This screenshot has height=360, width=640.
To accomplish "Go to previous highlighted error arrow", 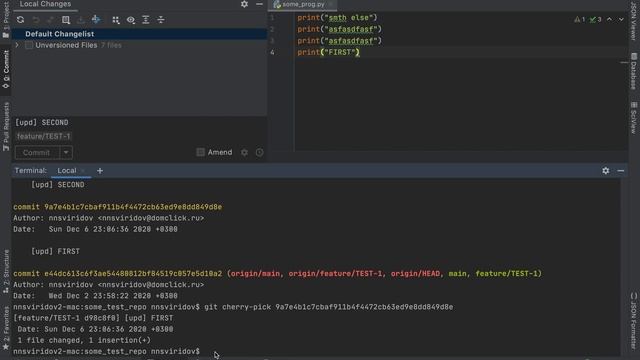I will (609, 19).
